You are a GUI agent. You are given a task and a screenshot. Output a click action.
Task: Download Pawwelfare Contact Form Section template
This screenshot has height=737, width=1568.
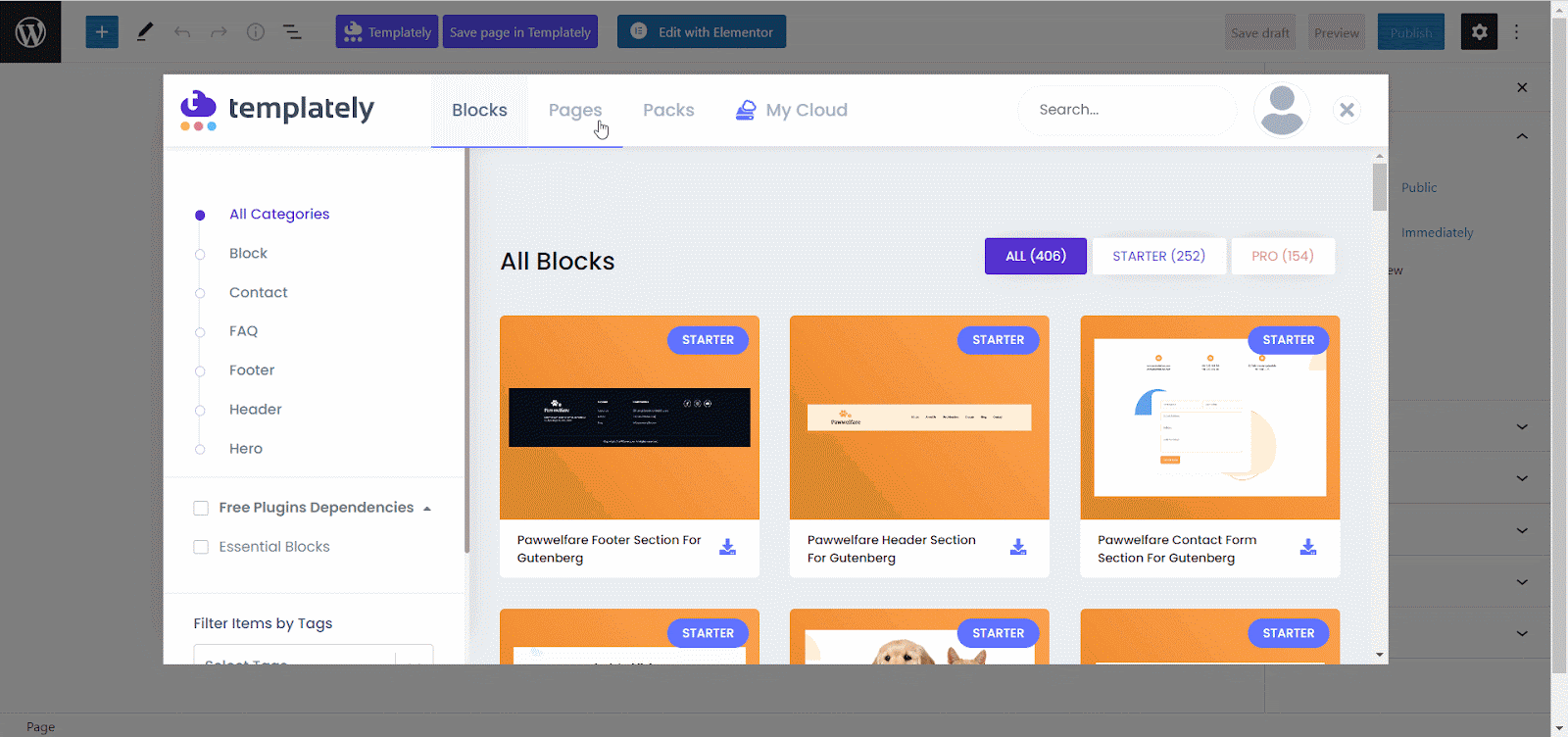tap(1308, 547)
